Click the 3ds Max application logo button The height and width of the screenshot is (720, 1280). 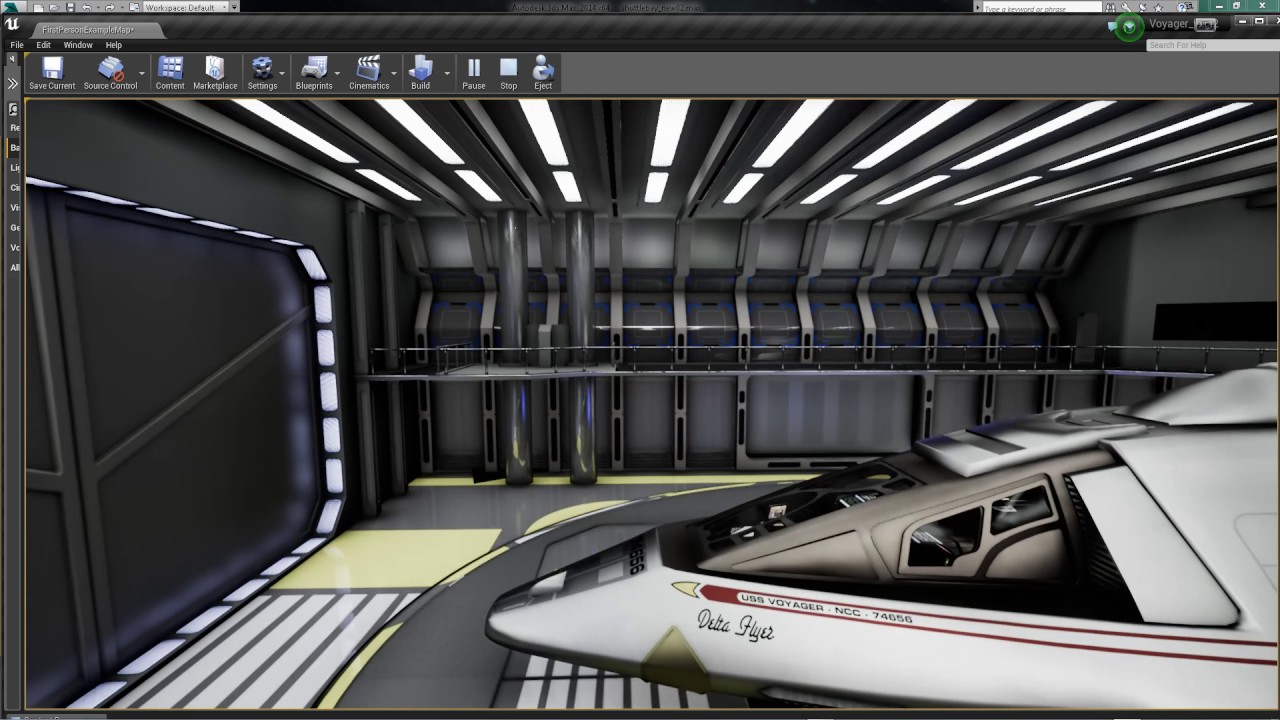pos(11,6)
